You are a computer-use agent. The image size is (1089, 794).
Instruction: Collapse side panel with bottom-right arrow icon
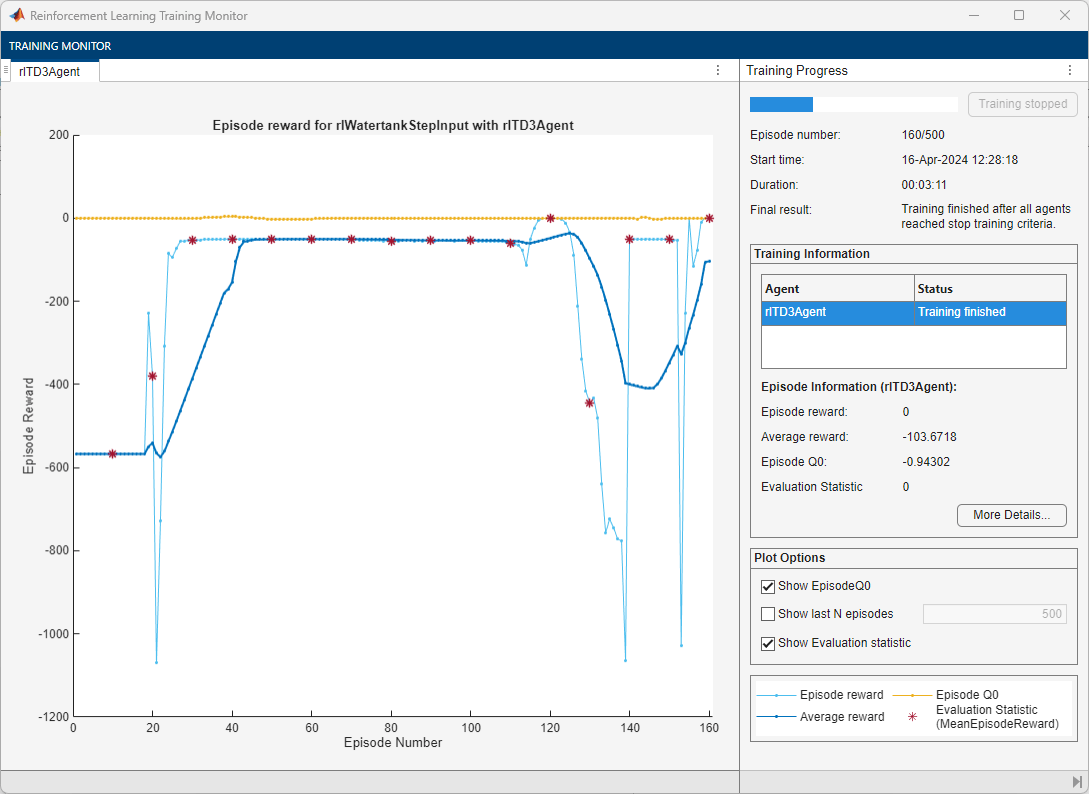coord(1077,782)
